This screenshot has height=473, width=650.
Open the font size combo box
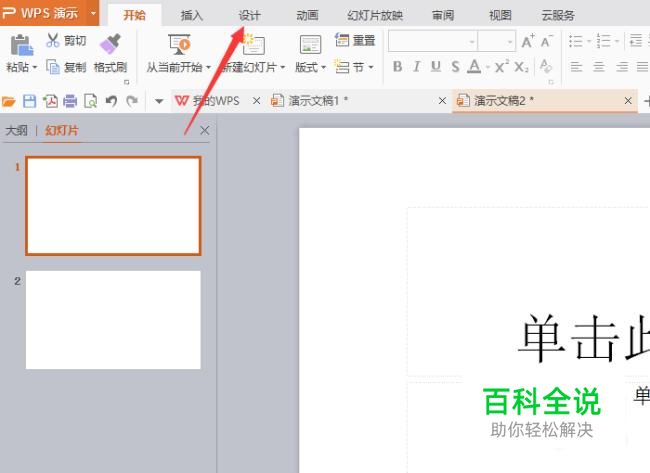click(x=496, y=41)
